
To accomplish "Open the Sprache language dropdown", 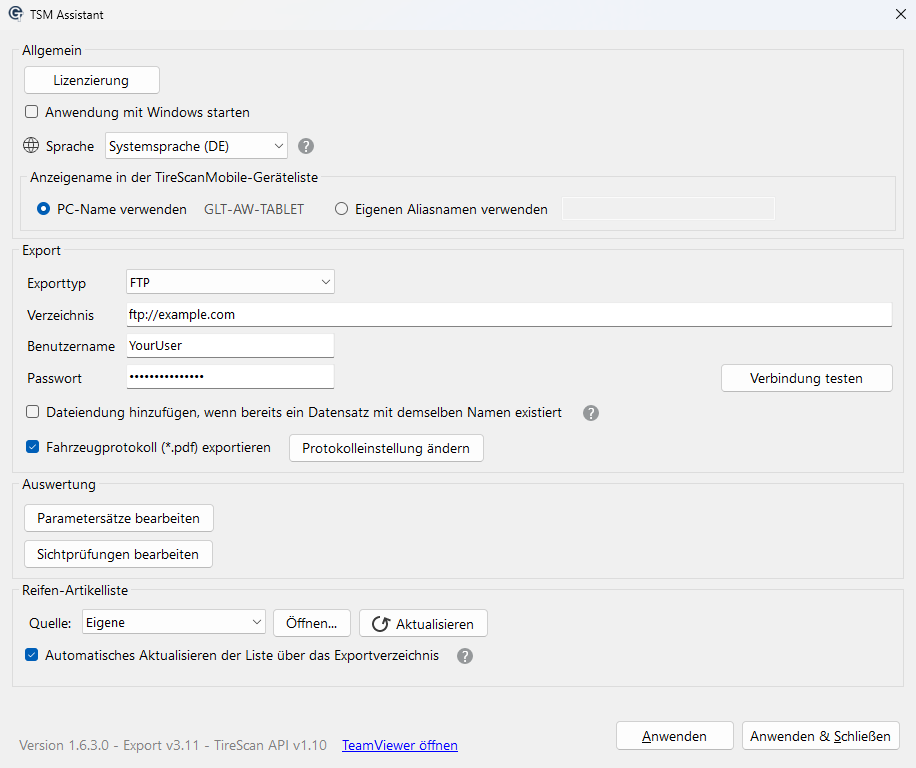I will pyautogui.click(x=196, y=146).
